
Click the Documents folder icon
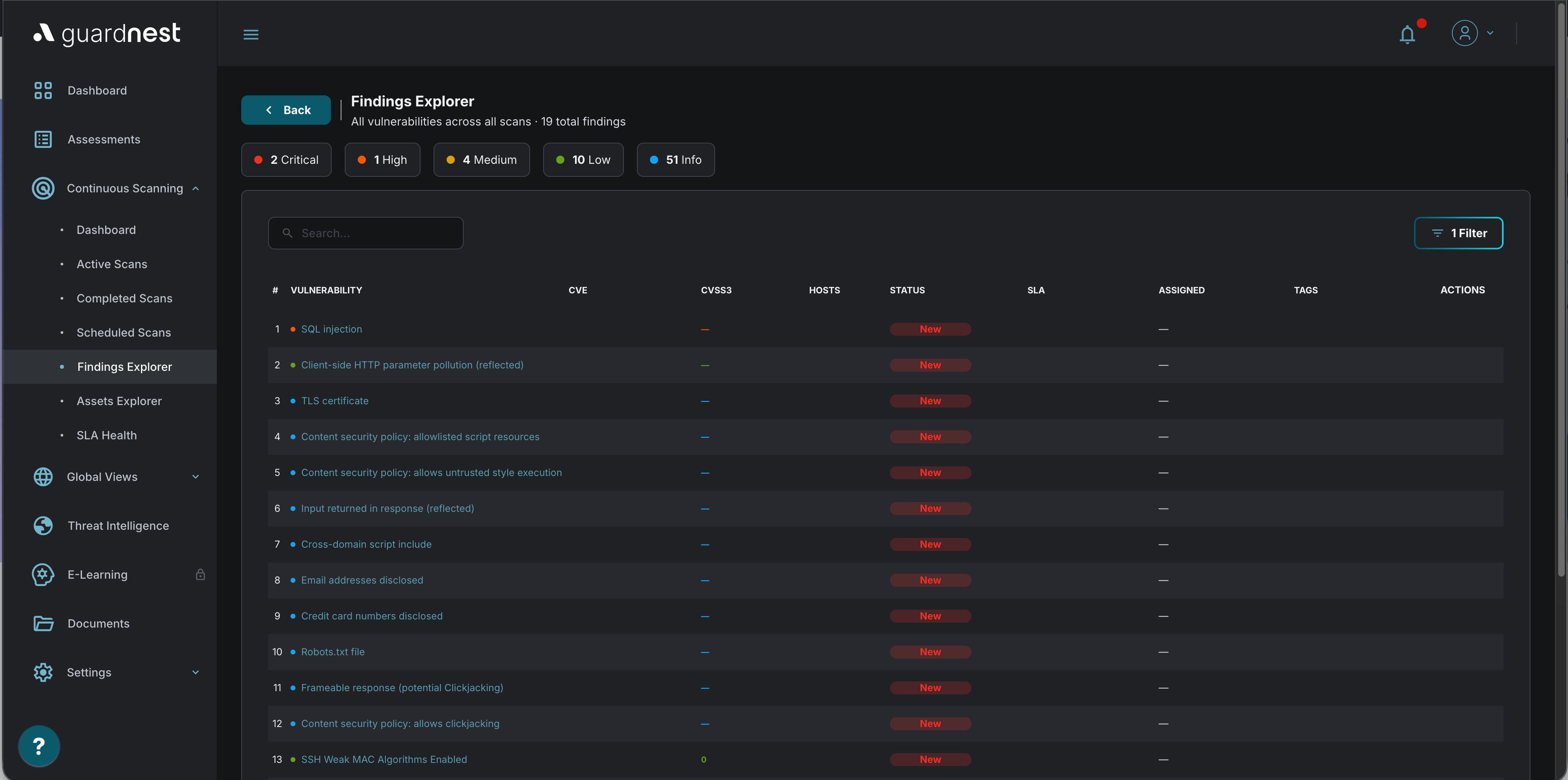pyautogui.click(x=43, y=624)
